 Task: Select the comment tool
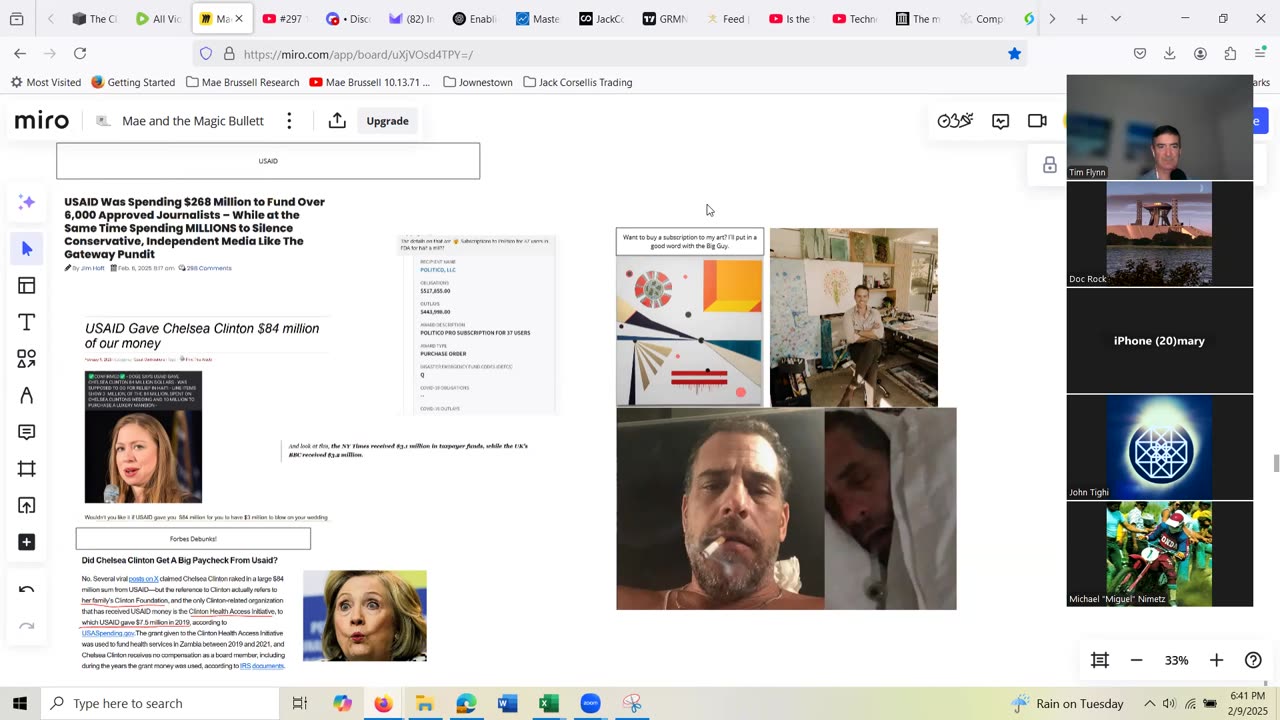27,432
